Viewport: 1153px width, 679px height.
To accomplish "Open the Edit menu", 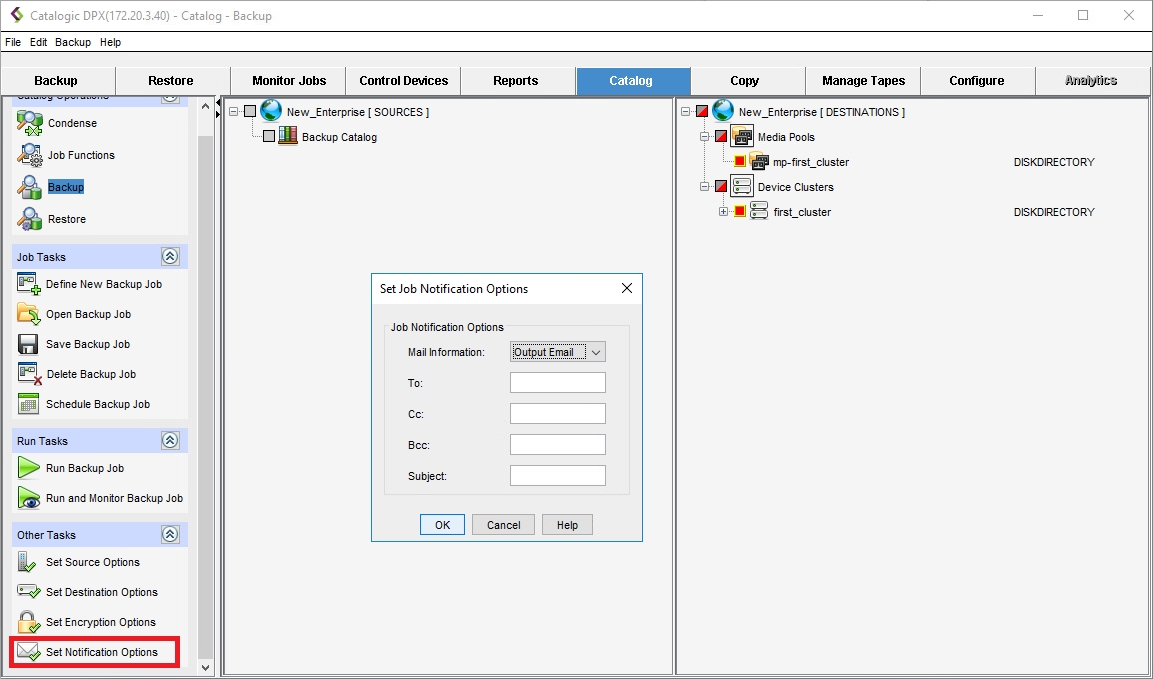I will tap(38, 42).
